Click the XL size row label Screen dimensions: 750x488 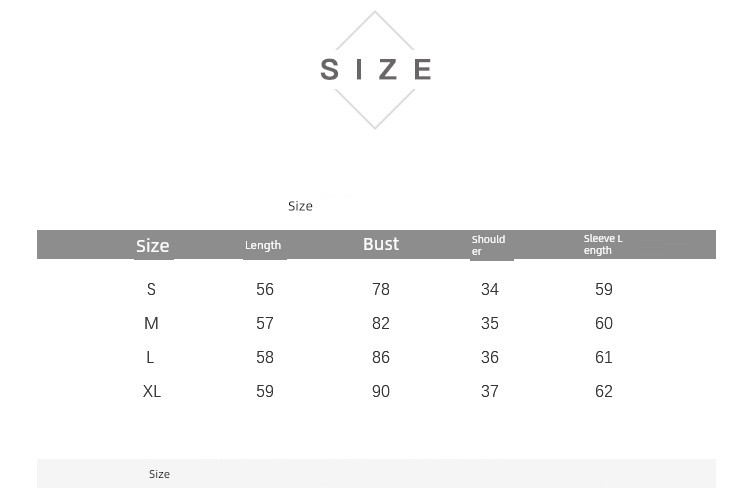click(152, 391)
